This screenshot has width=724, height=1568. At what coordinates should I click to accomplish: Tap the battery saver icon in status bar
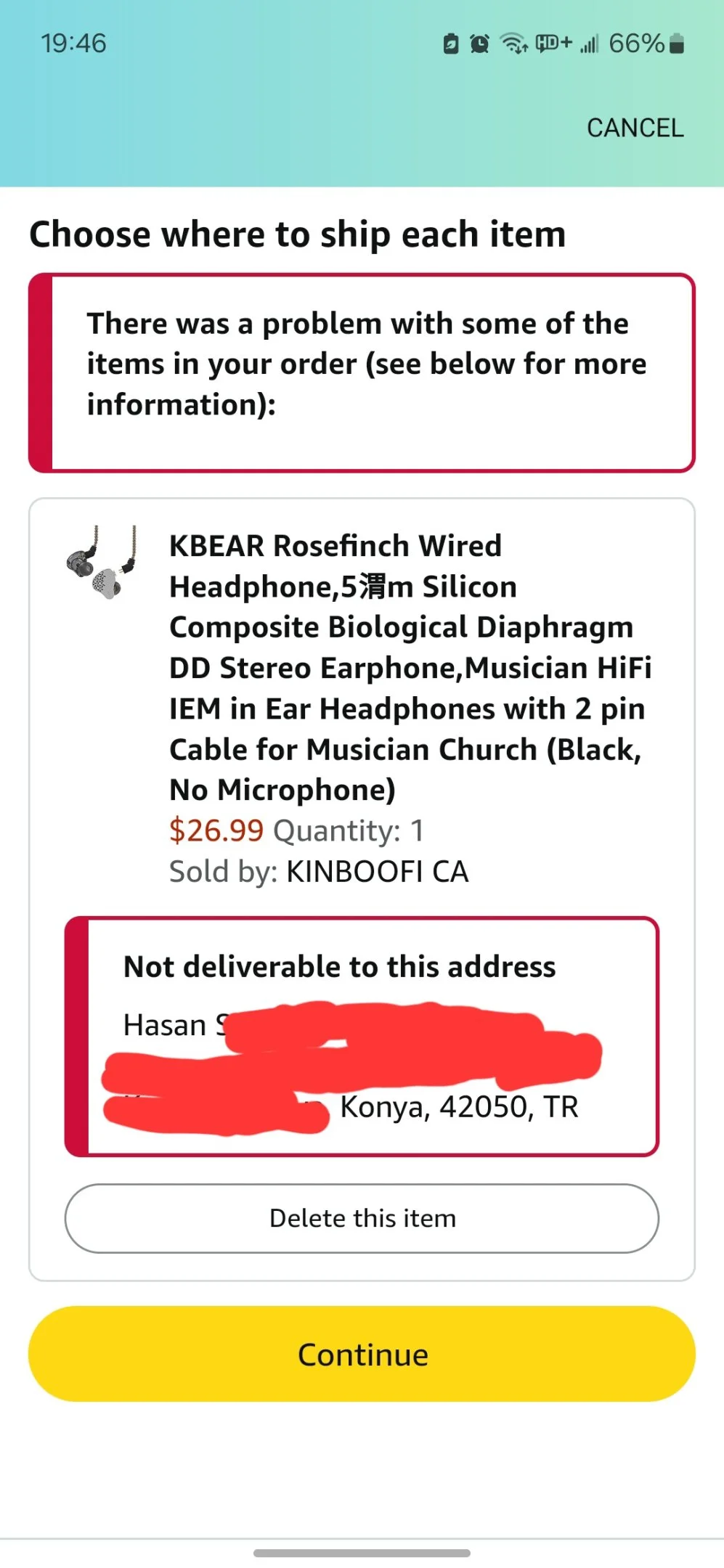(x=451, y=44)
